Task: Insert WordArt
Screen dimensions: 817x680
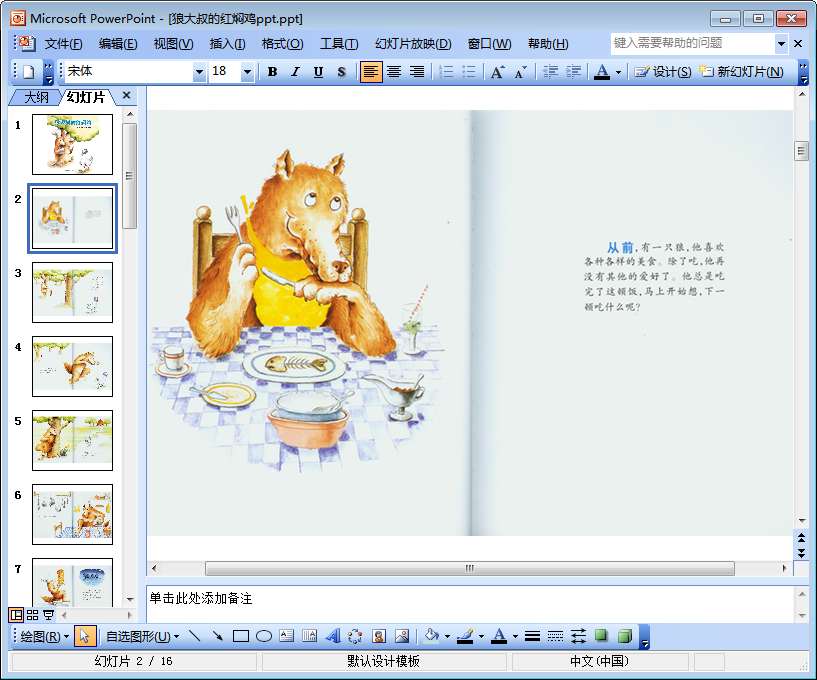Action: (x=332, y=636)
